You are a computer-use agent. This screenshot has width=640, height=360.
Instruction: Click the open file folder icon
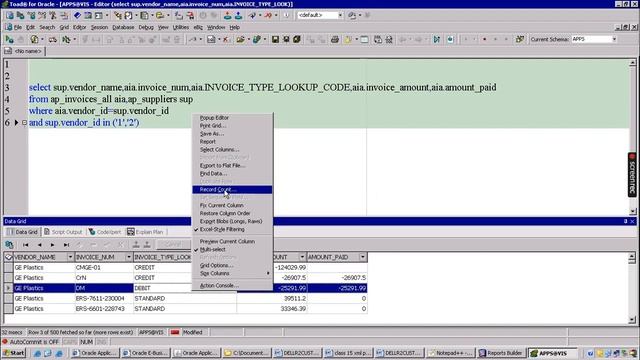tap(240, 39)
